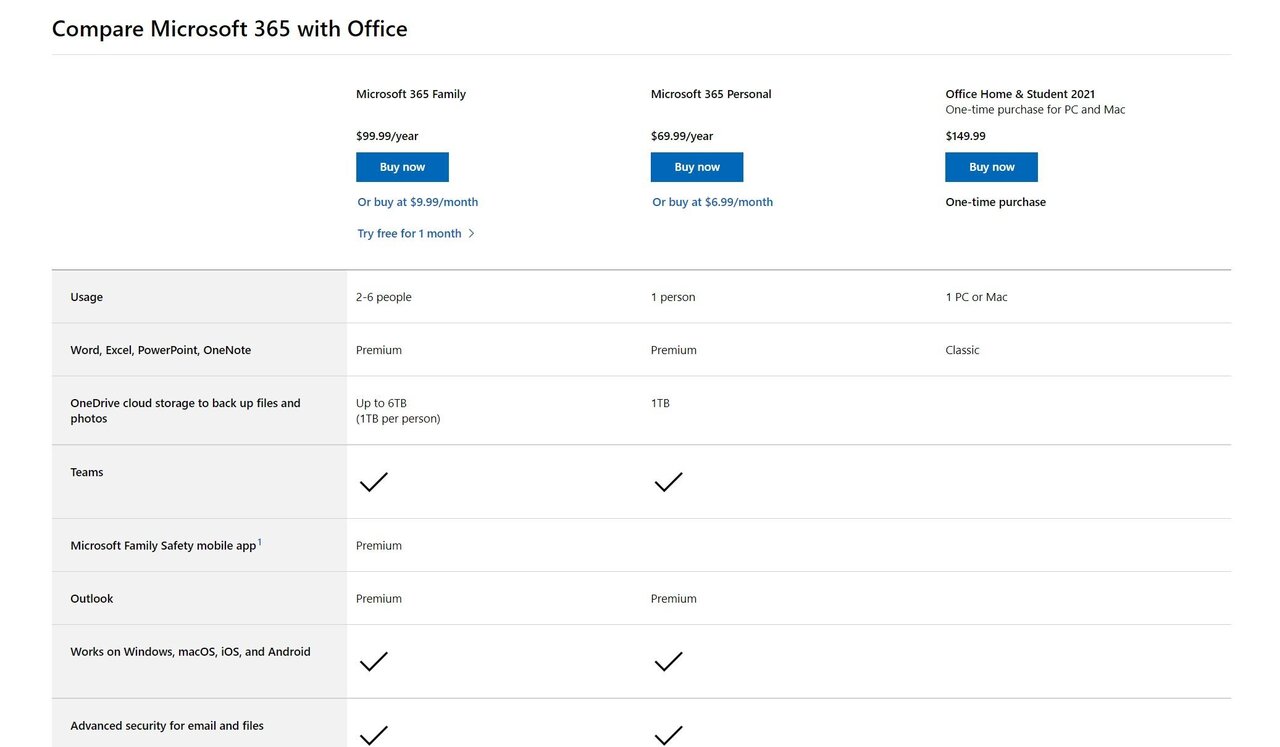Click the Microsoft 365 Personal column heading
The image size is (1280, 747).
(x=711, y=94)
